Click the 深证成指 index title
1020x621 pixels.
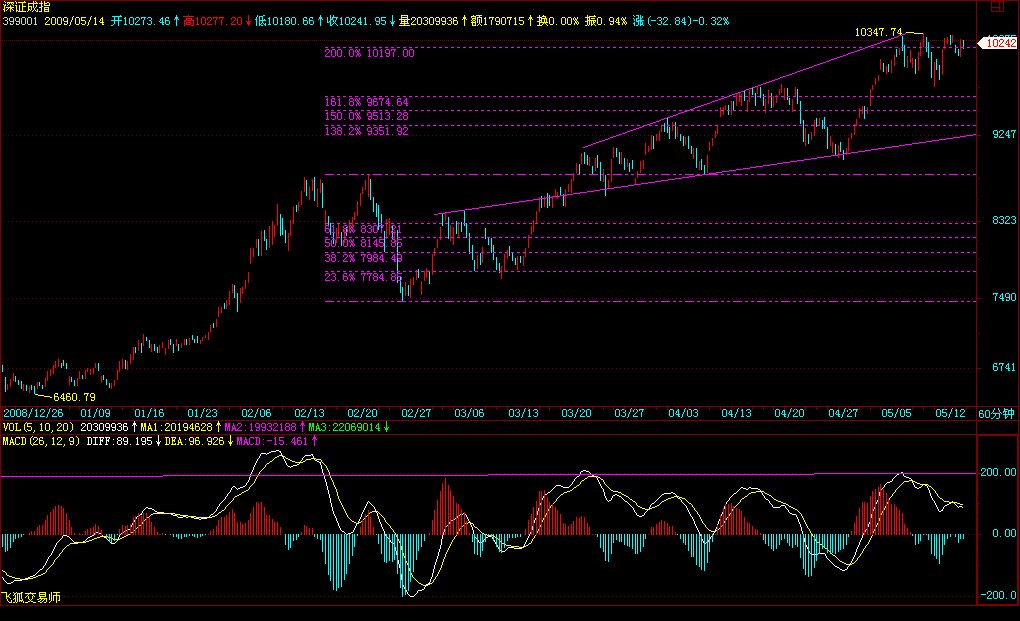point(26,7)
